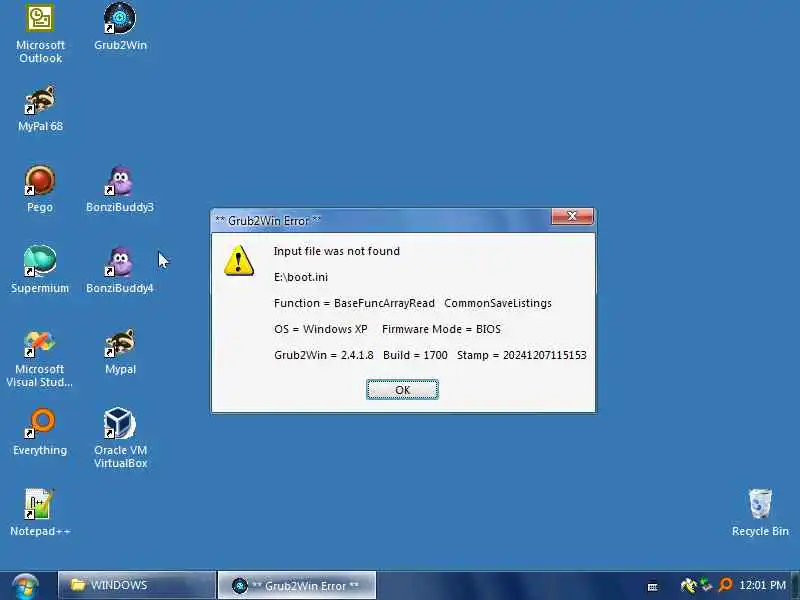The width and height of the screenshot is (800, 600).
Task: Switch to the WINDOWS folder taskbar button
Action: pos(137,585)
